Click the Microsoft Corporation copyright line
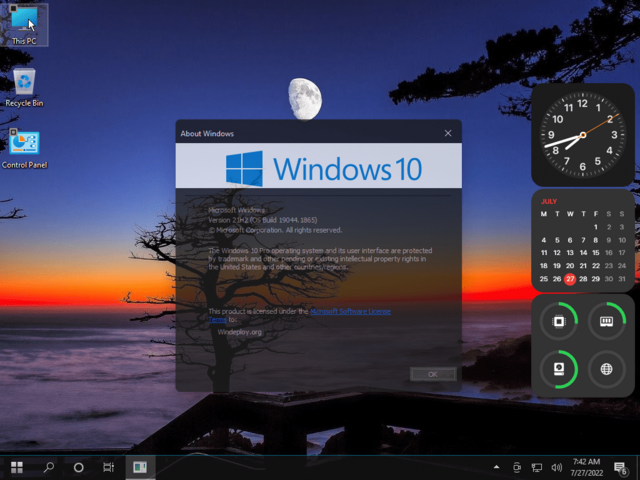 coord(275,230)
